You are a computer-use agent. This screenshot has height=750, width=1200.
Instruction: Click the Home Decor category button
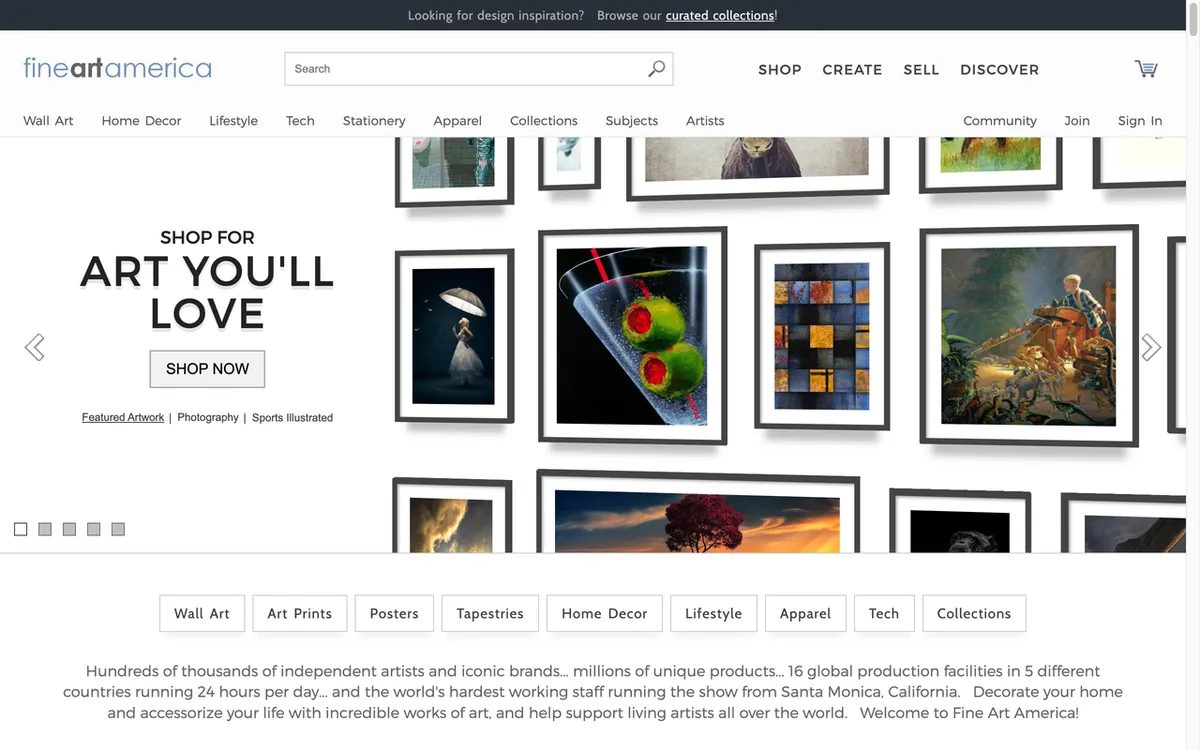(x=605, y=614)
